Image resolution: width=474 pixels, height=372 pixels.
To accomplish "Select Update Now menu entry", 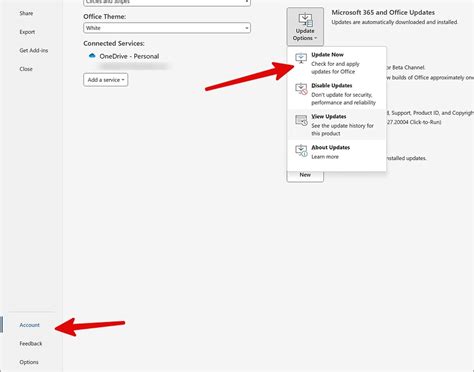I will tap(337, 63).
